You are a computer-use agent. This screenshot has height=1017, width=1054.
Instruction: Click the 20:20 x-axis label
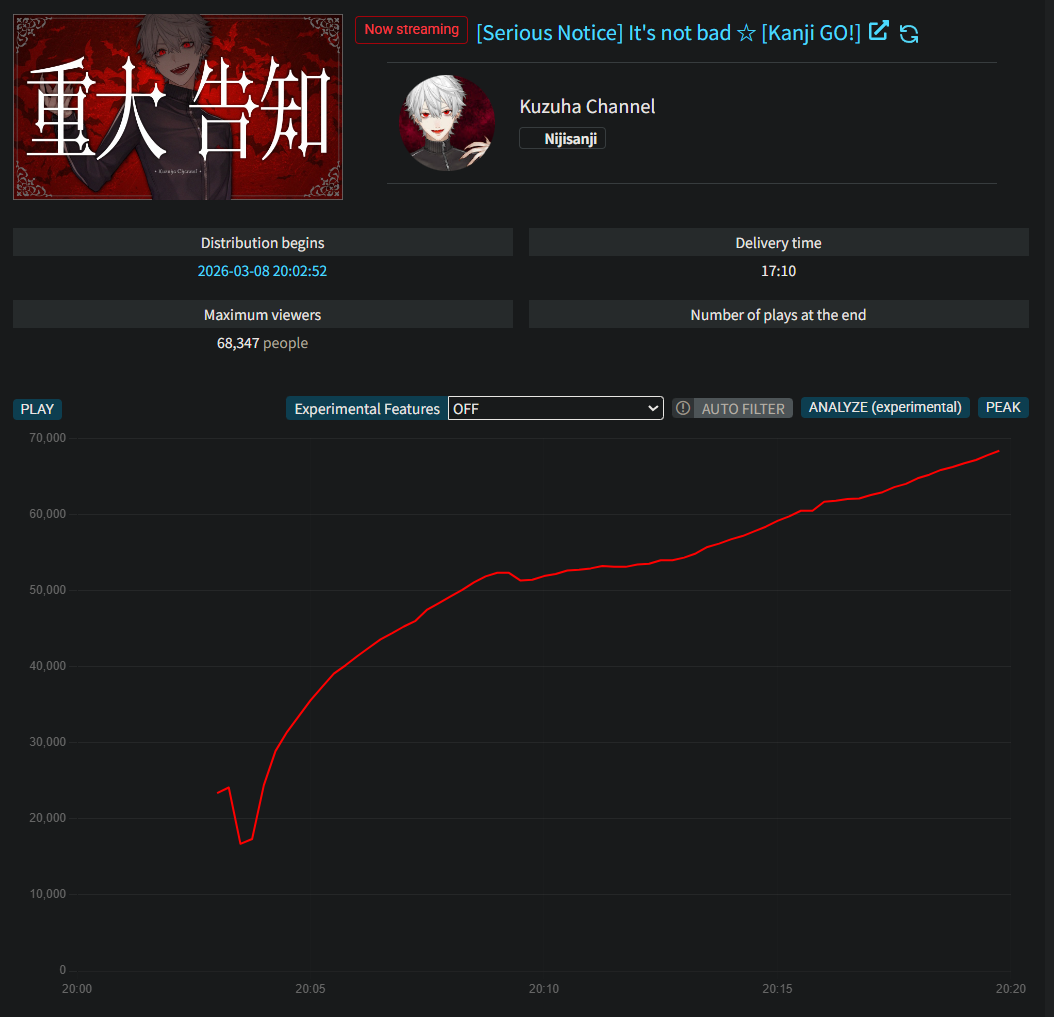point(1010,989)
